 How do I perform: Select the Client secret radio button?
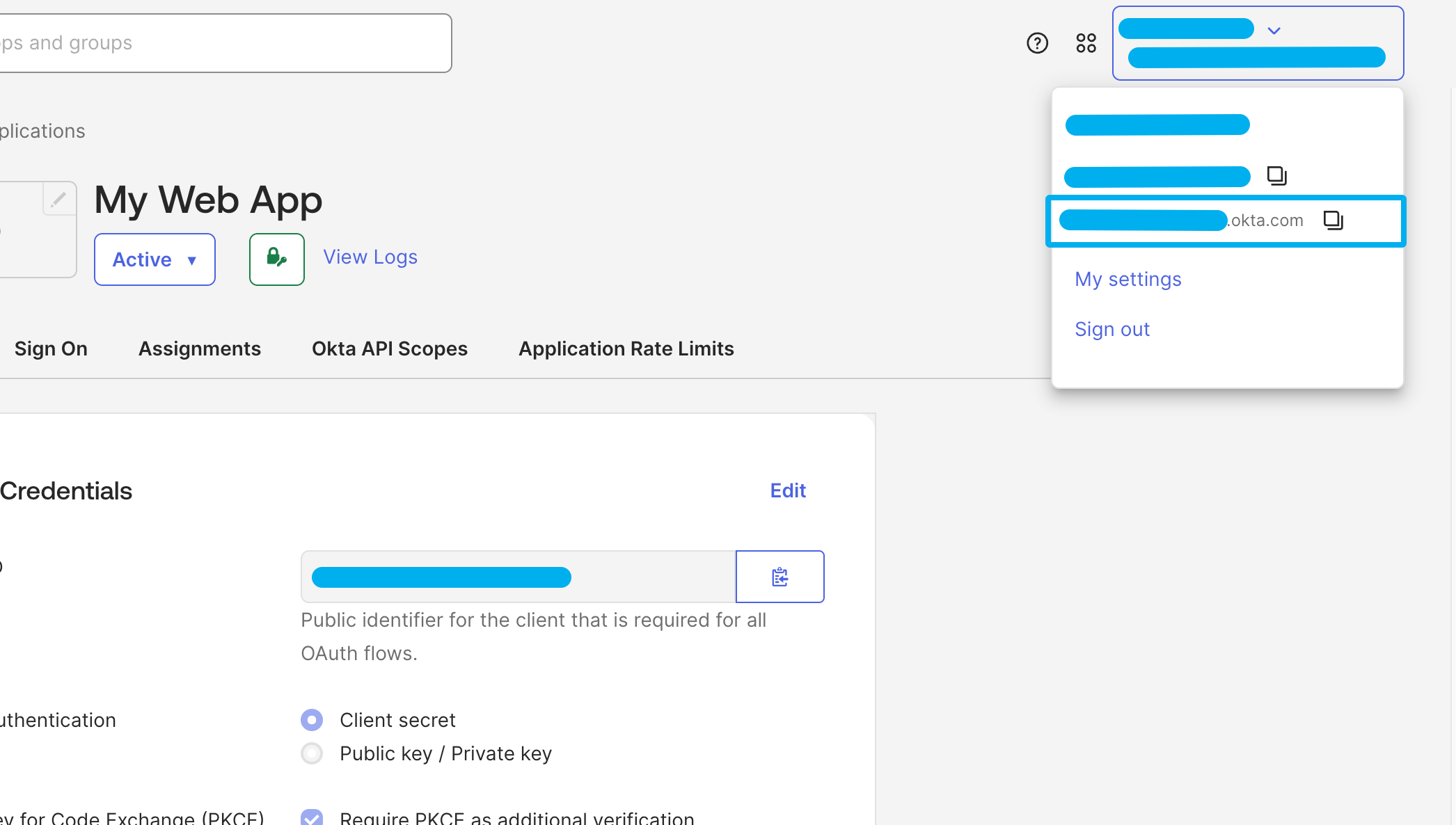[312, 720]
